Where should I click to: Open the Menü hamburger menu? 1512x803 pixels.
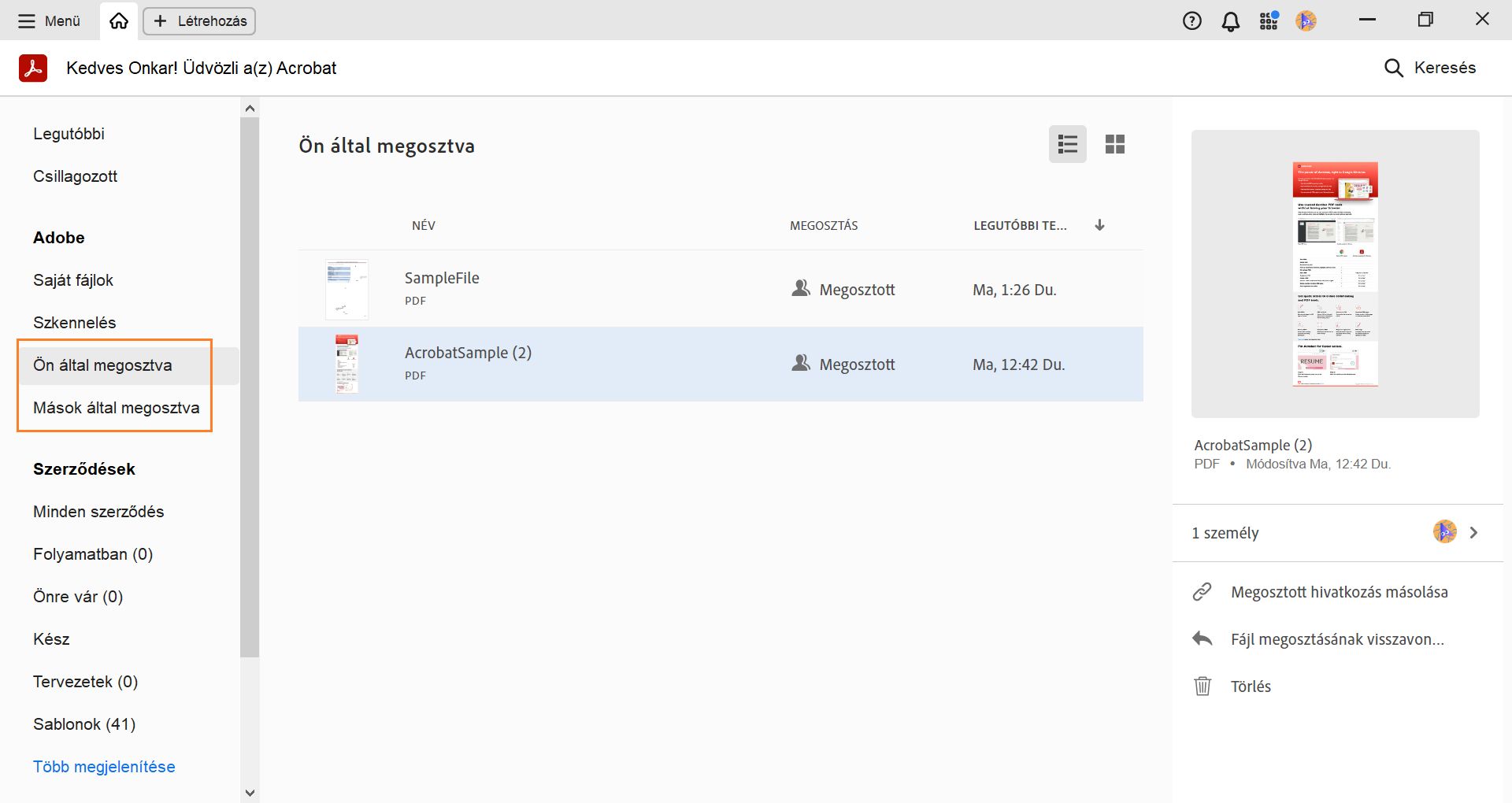point(50,21)
